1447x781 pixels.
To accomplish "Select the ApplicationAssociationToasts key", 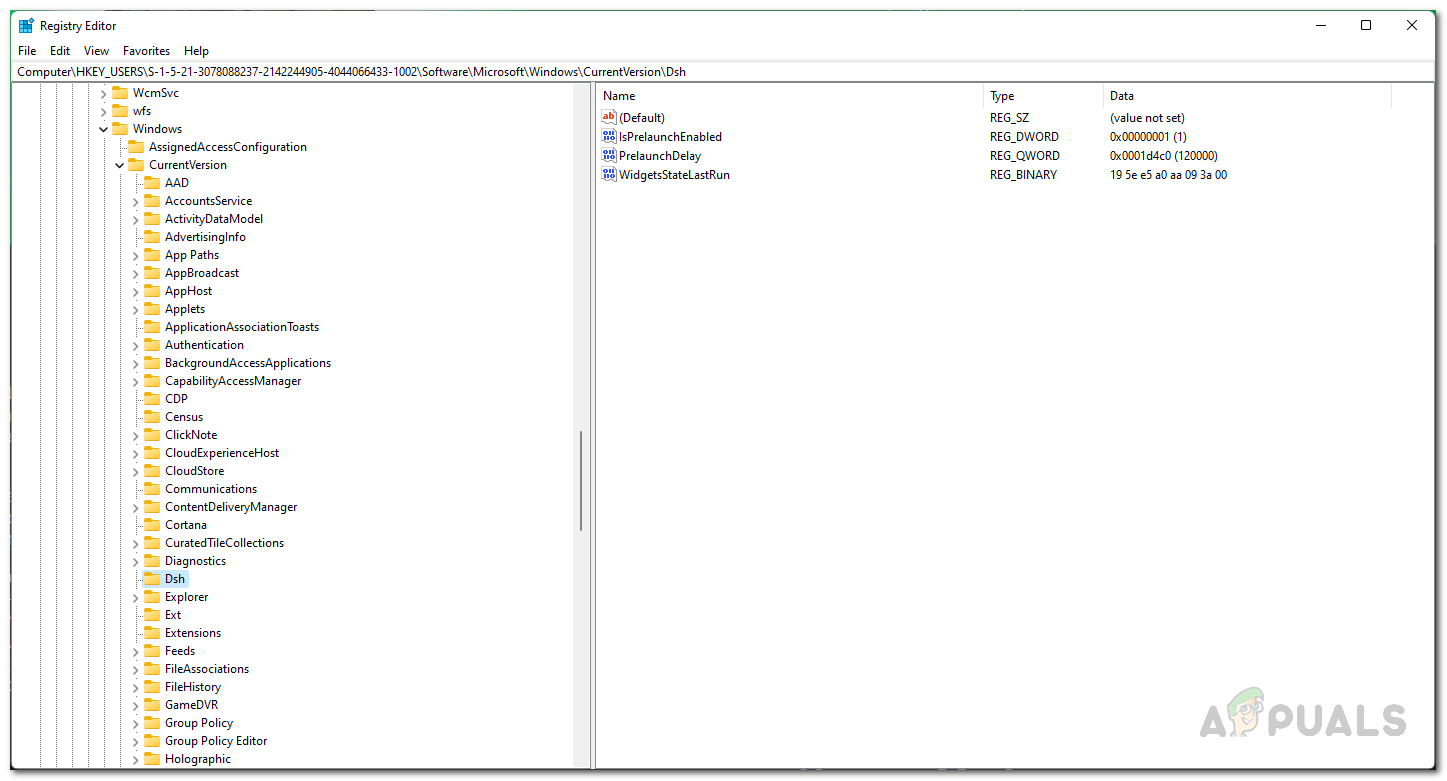I will coord(242,327).
